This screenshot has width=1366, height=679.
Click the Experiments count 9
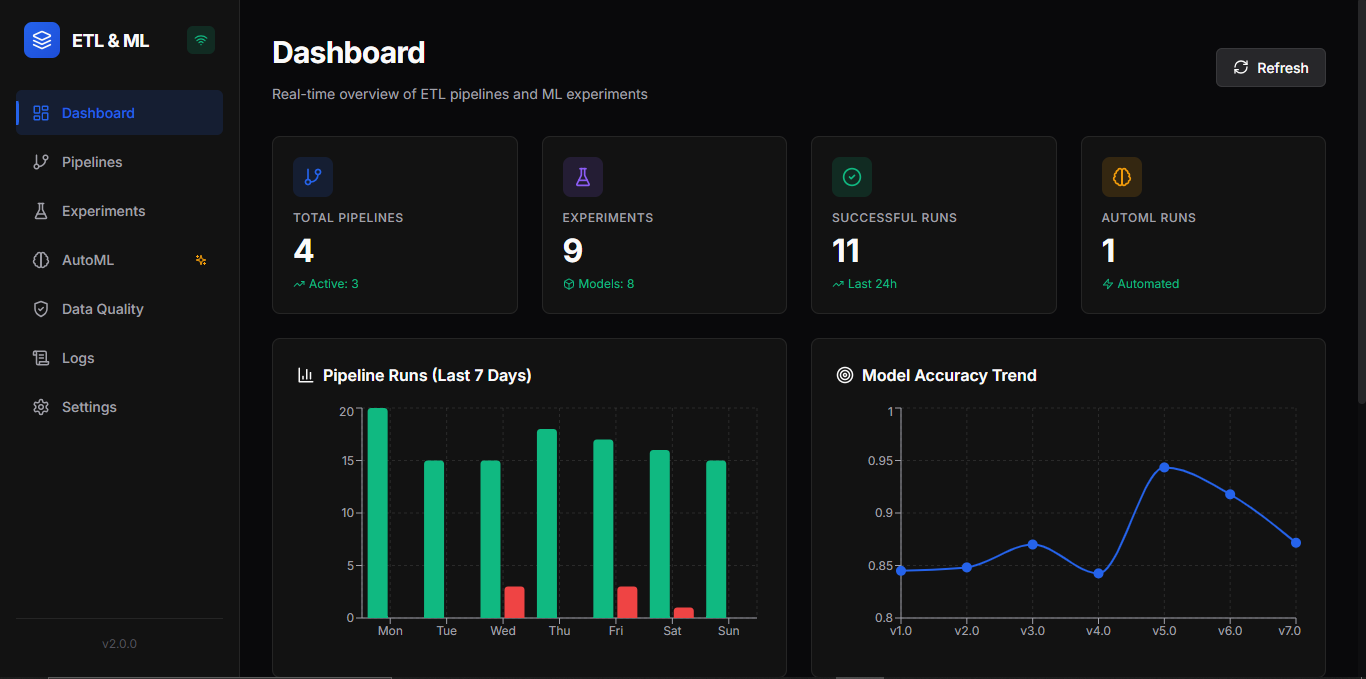click(573, 250)
